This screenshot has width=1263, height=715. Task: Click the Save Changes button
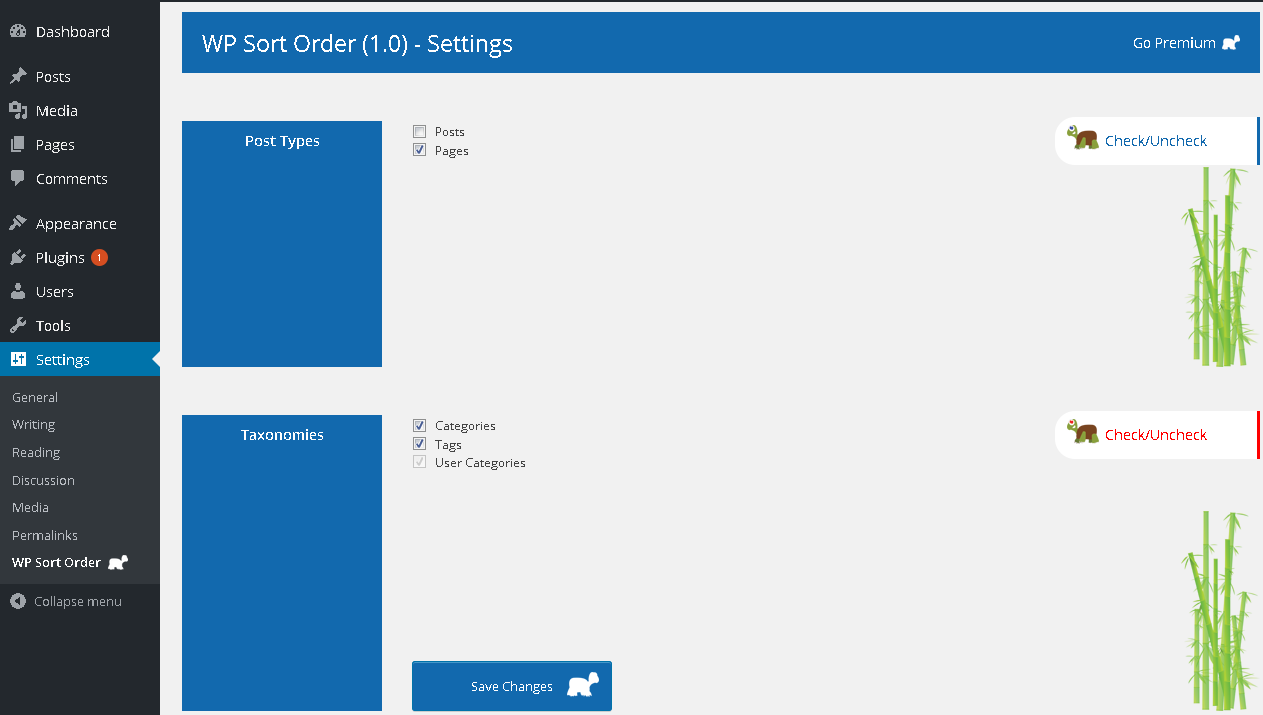pos(512,686)
